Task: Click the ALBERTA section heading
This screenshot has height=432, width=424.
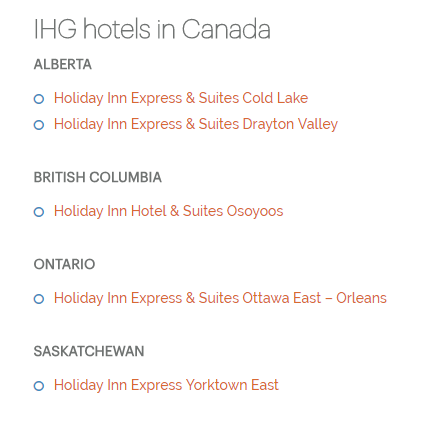Action: pos(63,64)
